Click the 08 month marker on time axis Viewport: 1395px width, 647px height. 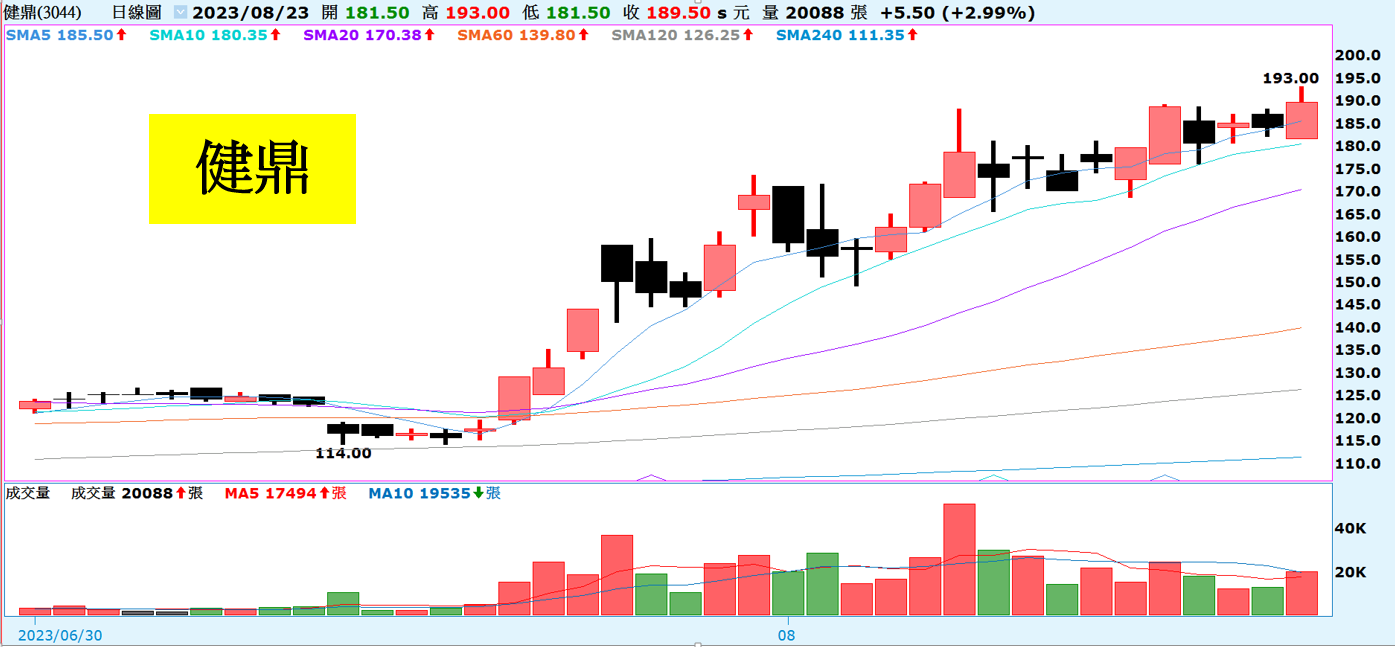click(x=787, y=635)
